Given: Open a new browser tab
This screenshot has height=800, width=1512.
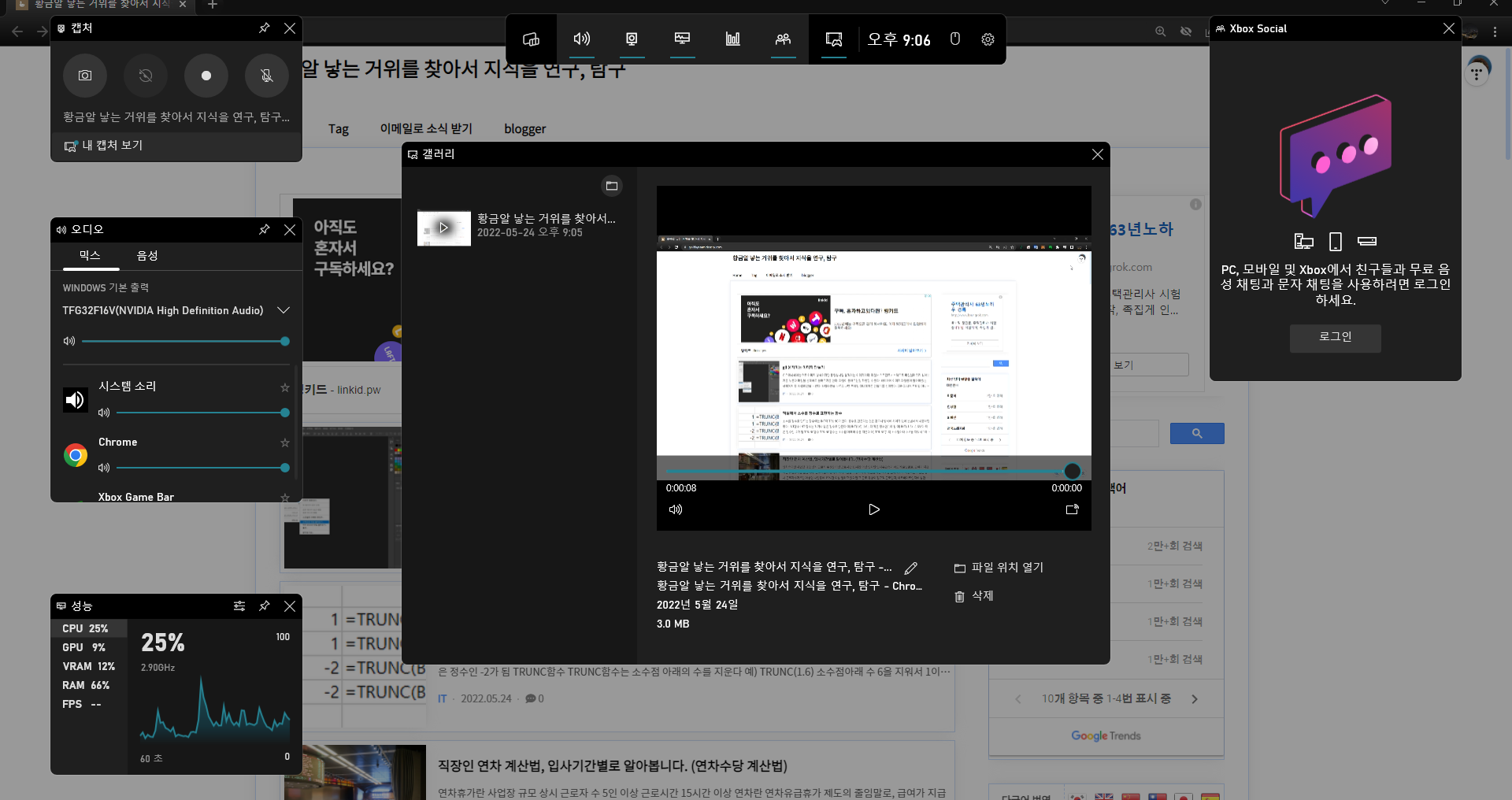Looking at the screenshot, I should coord(213,5).
